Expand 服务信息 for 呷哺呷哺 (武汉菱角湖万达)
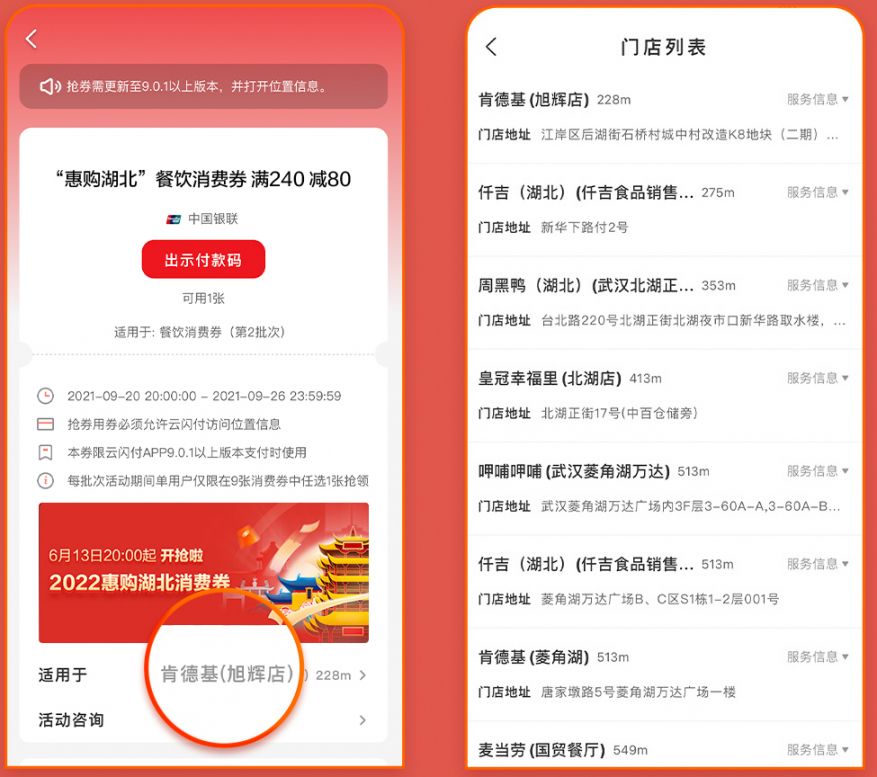The width and height of the screenshot is (877, 777). 817,471
